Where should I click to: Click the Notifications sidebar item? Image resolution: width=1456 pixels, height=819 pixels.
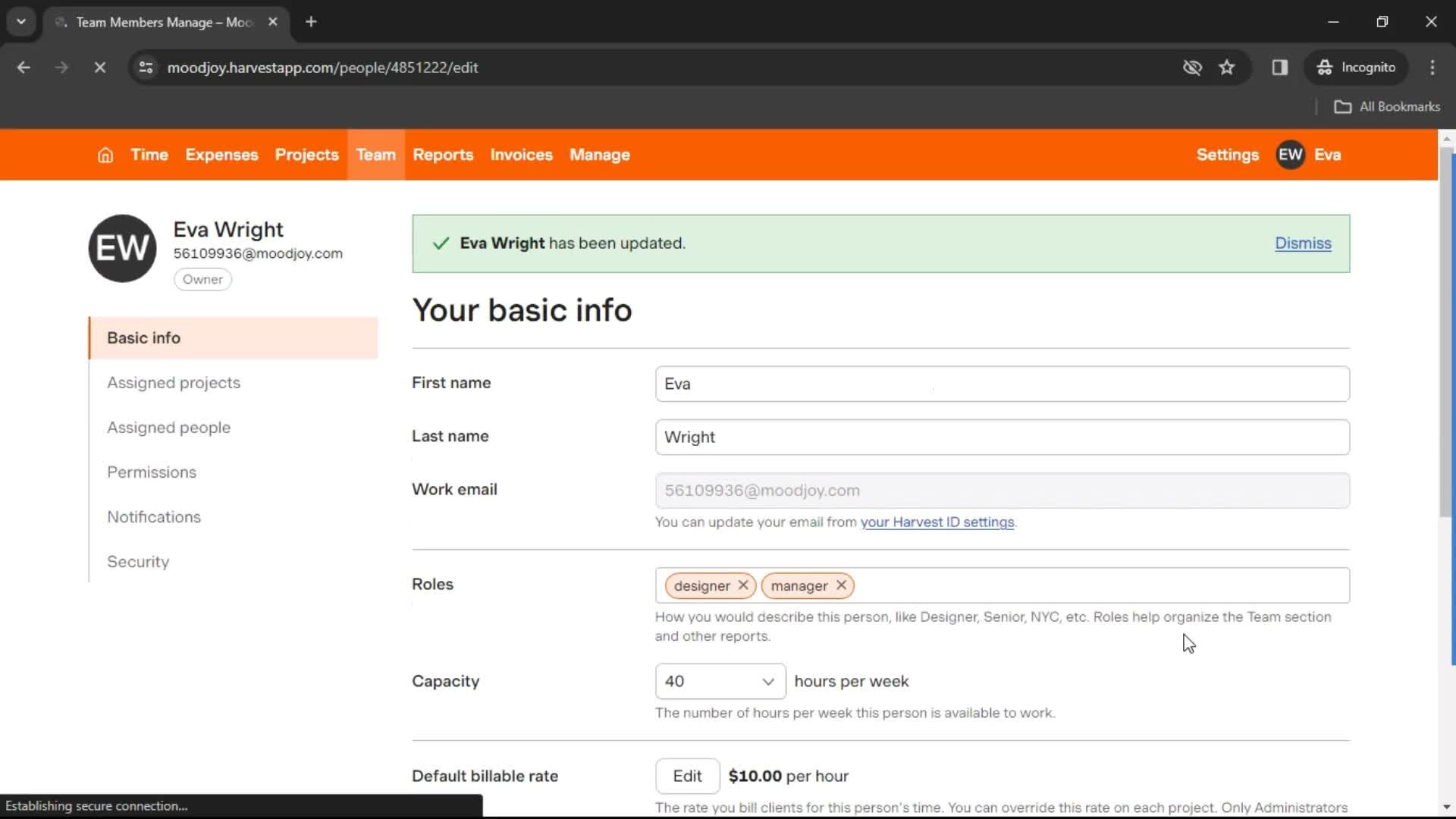tap(154, 517)
